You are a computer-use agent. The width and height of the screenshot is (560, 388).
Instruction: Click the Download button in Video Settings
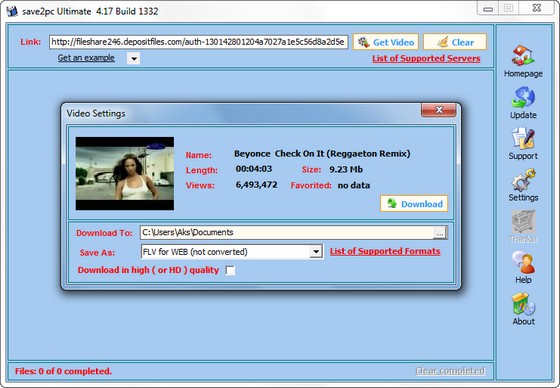pyautogui.click(x=414, y=204)
